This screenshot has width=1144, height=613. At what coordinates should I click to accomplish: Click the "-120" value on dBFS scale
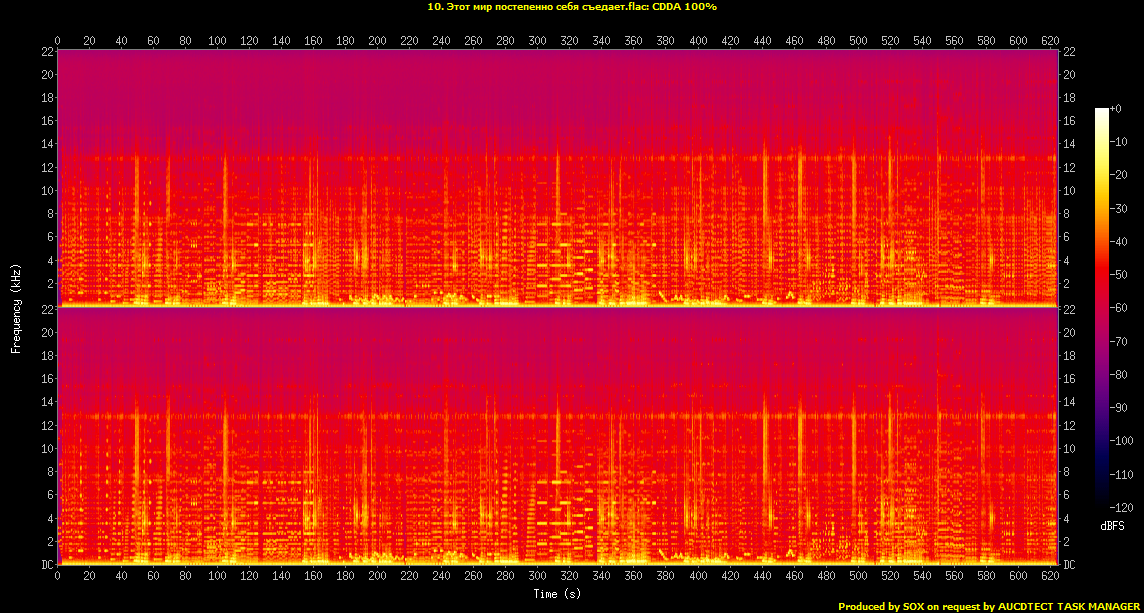click(1121, 507)
